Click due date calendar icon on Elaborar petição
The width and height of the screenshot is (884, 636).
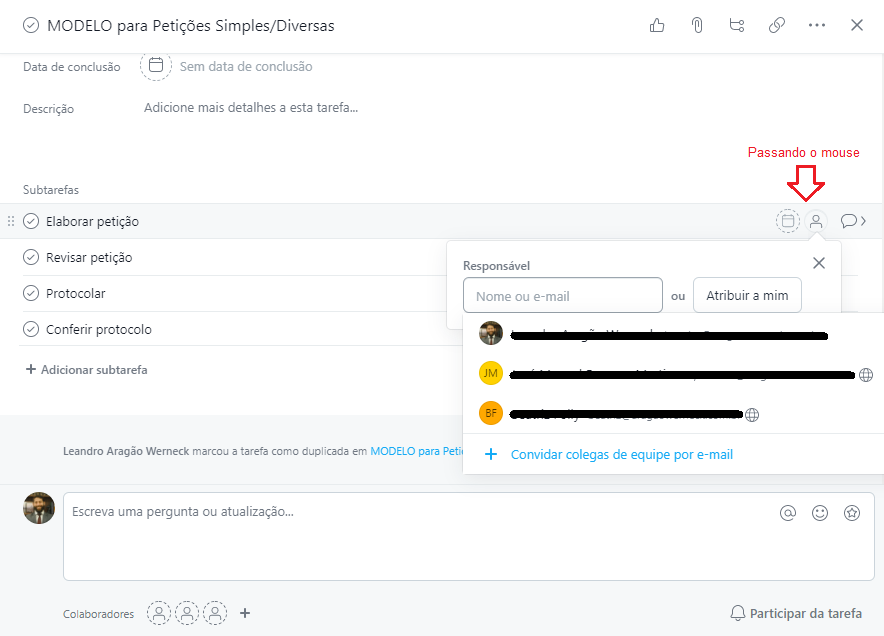tap(788, 221)
